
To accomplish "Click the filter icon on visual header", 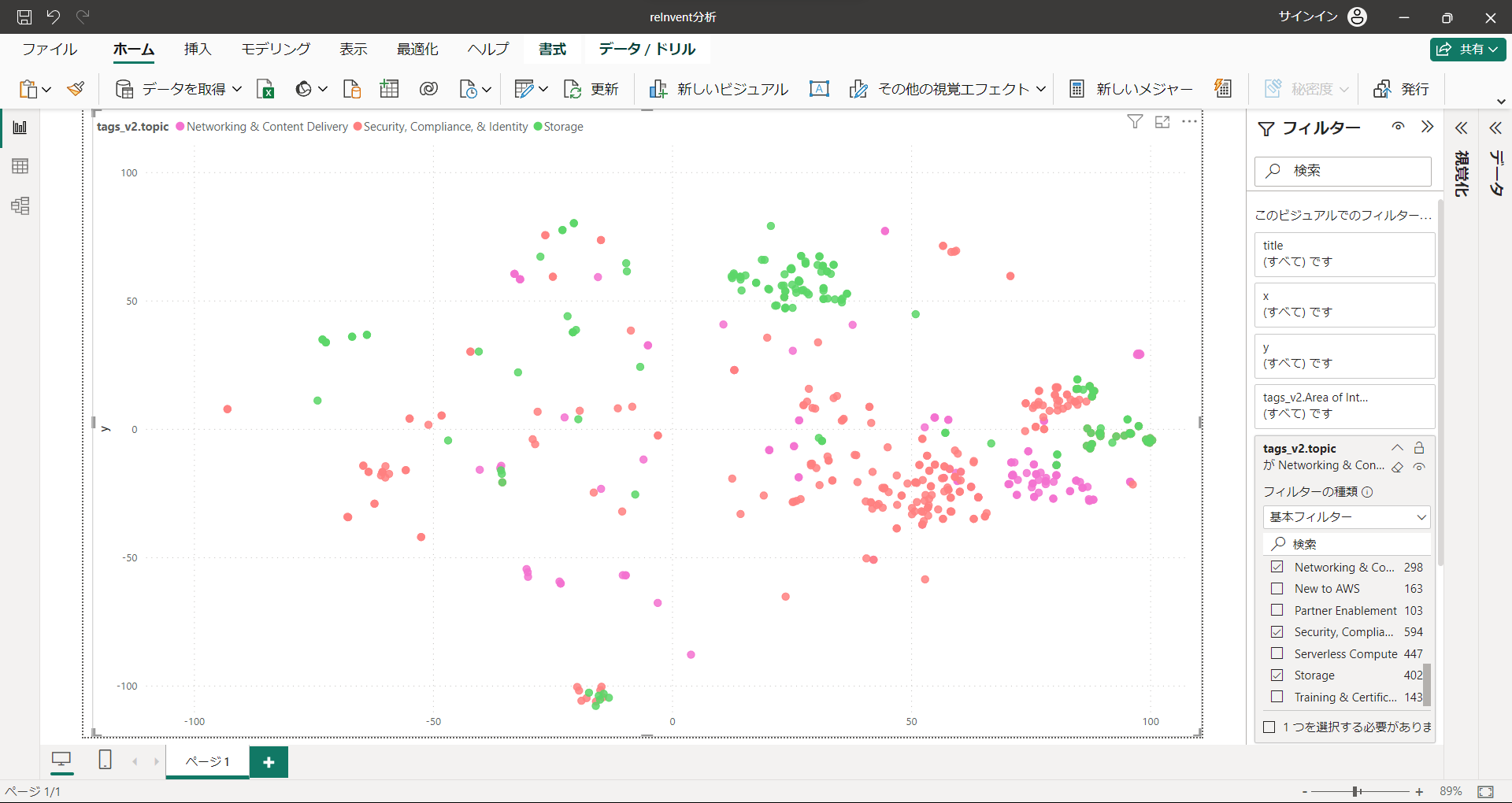I will (x=1135, y=122).
